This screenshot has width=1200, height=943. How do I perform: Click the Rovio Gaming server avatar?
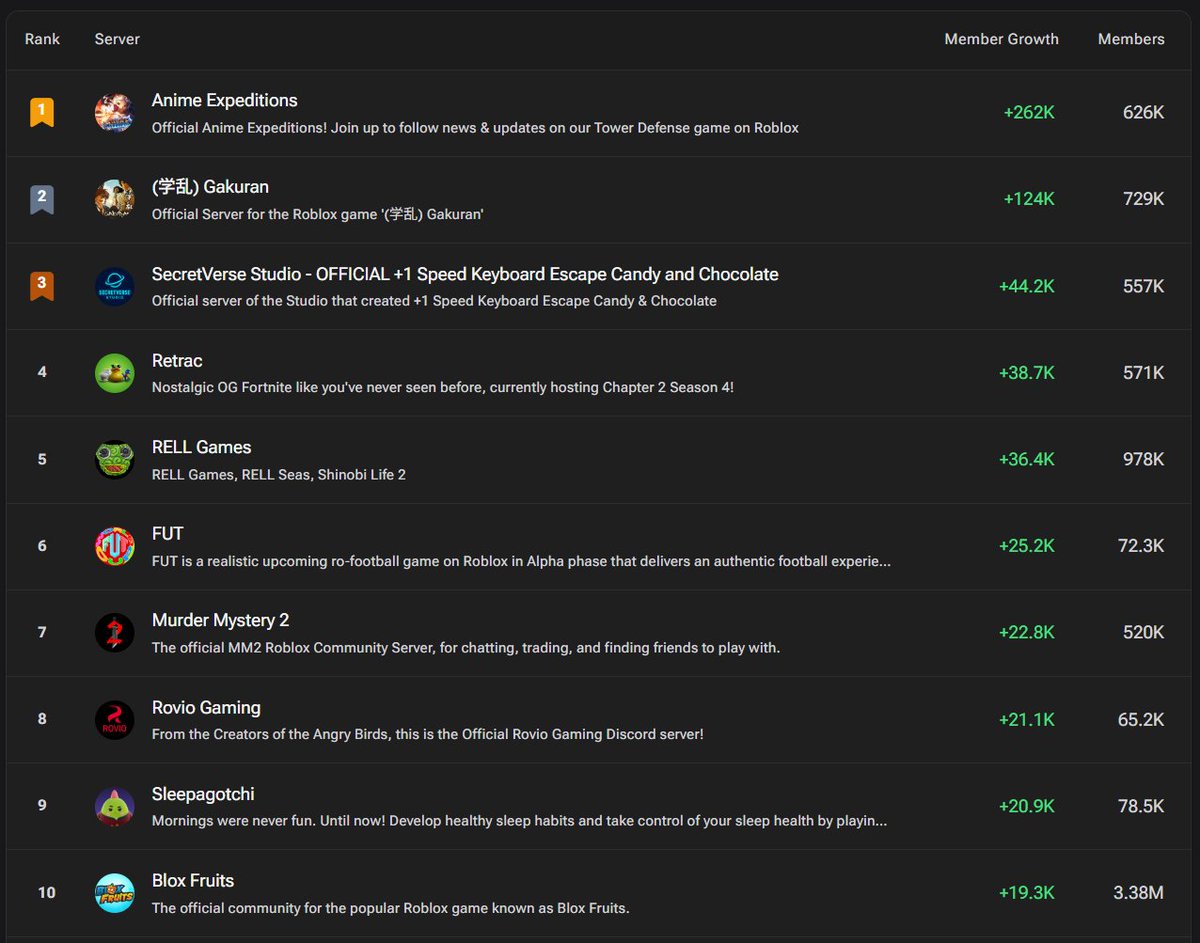(114, 719)
